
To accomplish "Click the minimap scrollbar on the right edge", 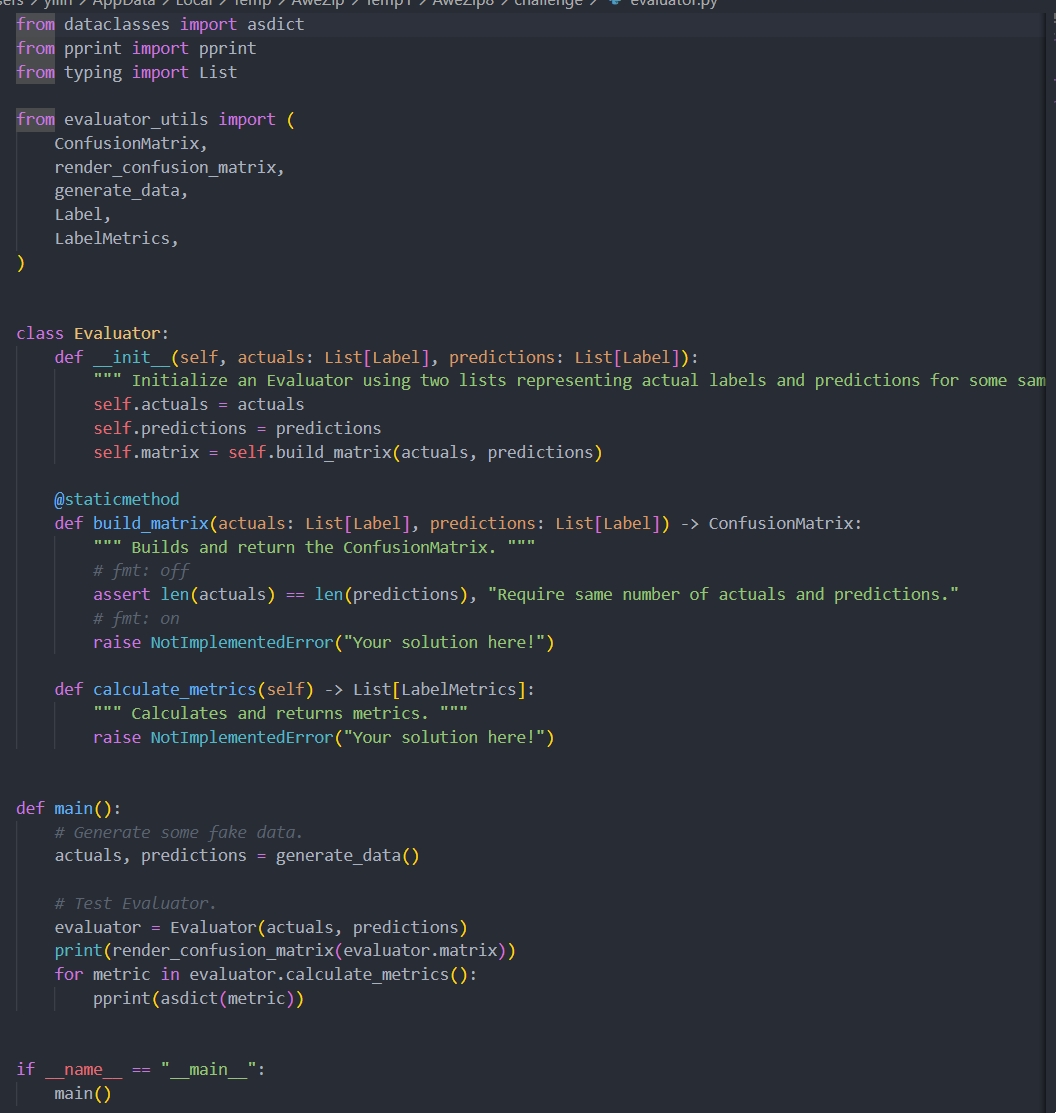I will [x=1051, y=80].
